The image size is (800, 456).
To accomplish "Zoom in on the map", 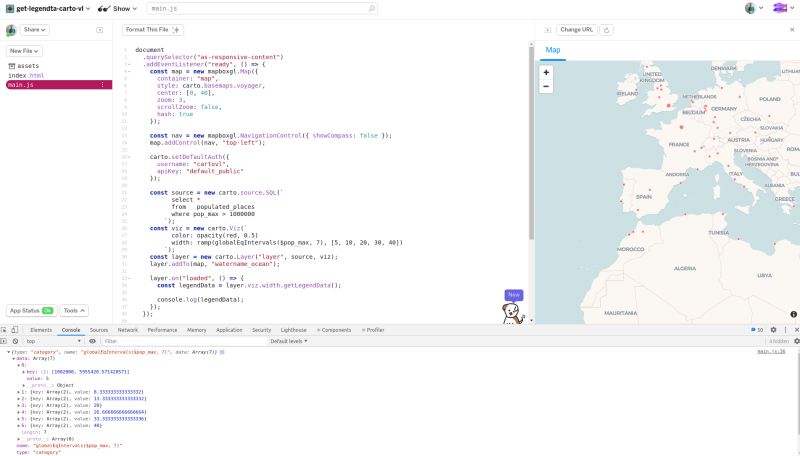I will pos(546,72).
